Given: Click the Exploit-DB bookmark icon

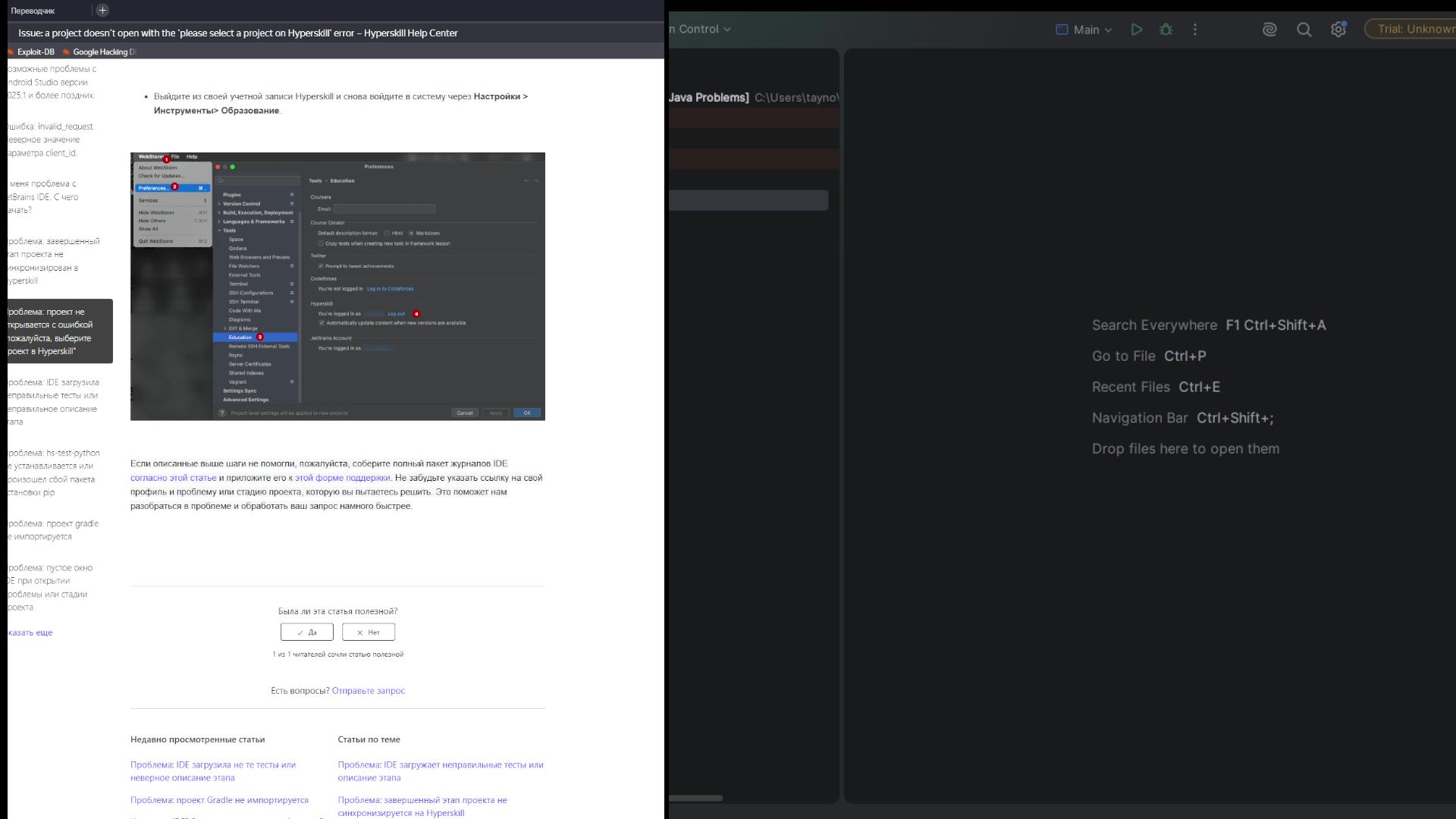Looking at the screenshot, I should coord(11,52).
